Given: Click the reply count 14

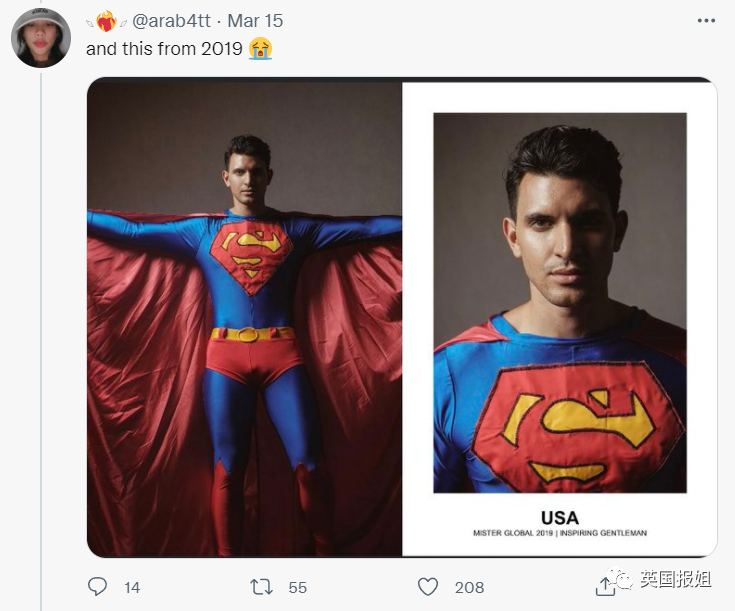Looking at the screenshot, I should tap(132, 588).
